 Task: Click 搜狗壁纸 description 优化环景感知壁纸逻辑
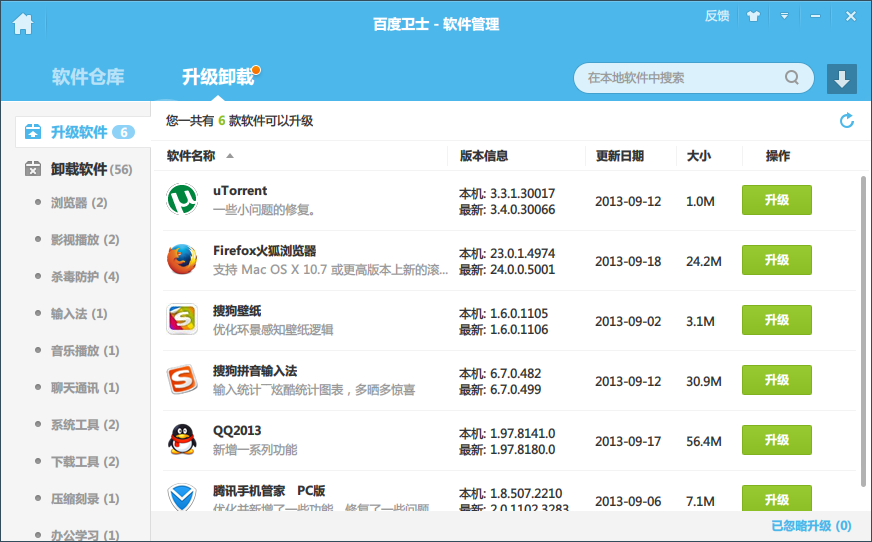pos(273,330)
